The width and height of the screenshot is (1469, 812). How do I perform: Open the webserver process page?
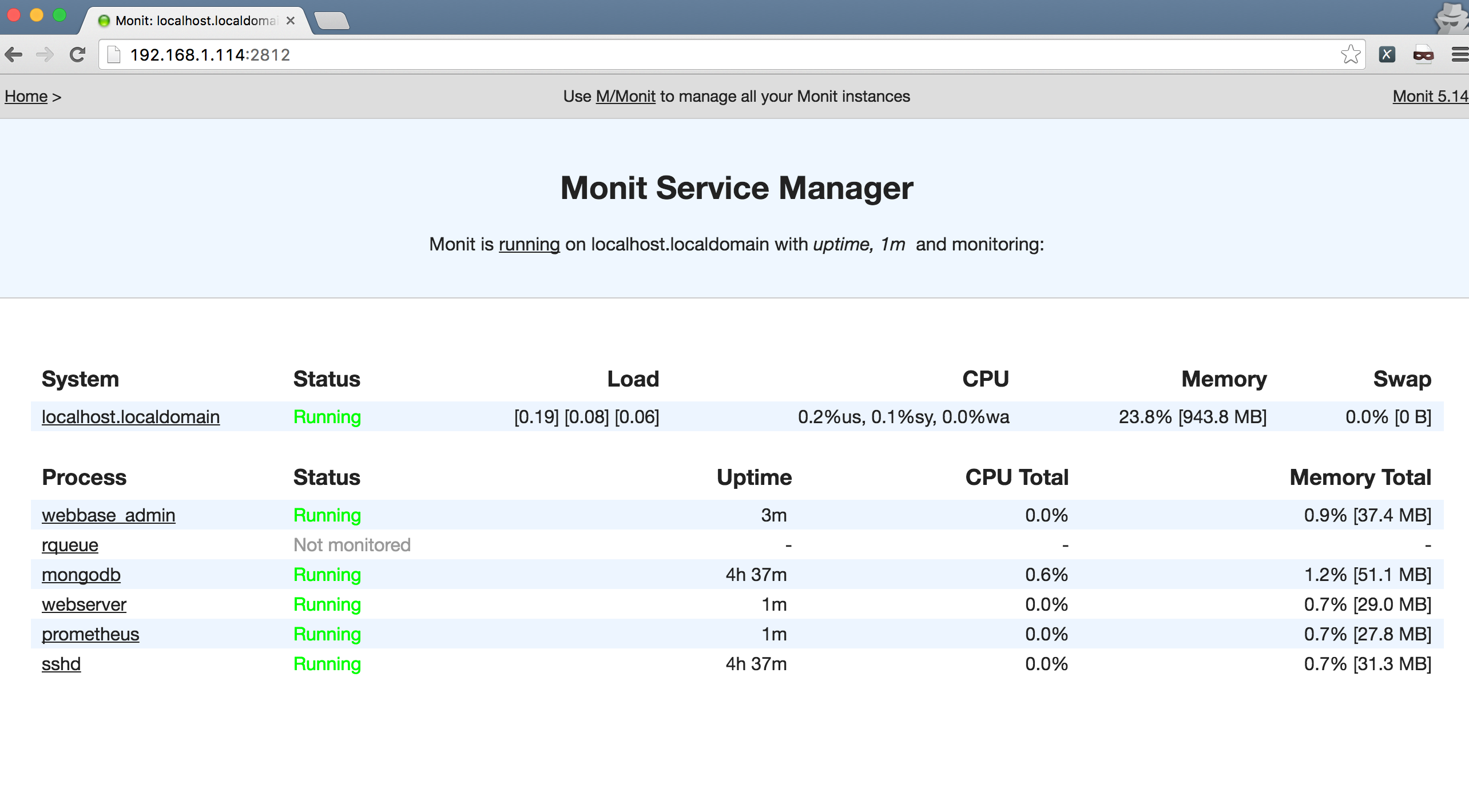point(84,604)
